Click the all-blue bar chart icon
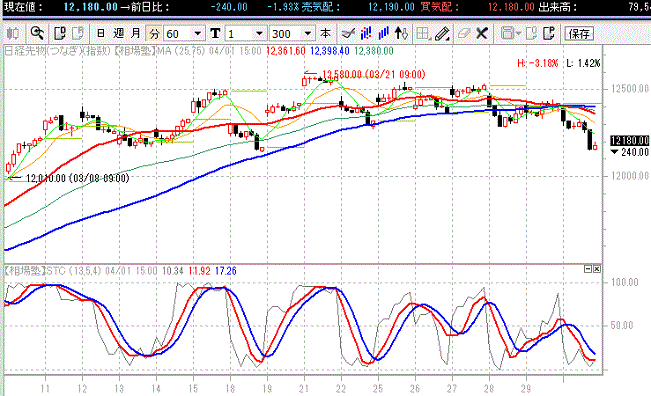This screenshot has width=651, height=396. tap(383, 33)
